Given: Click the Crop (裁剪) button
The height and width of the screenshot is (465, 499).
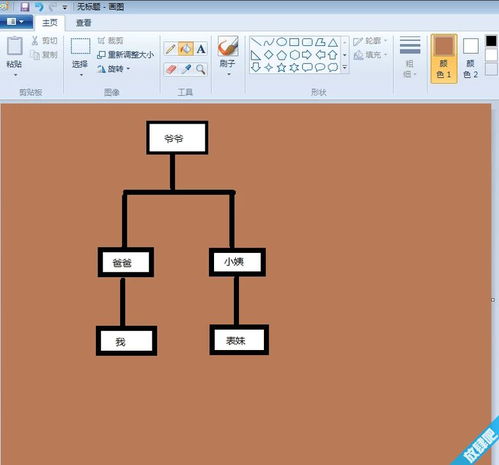Looking at the screenshot, I should [111, 41].
